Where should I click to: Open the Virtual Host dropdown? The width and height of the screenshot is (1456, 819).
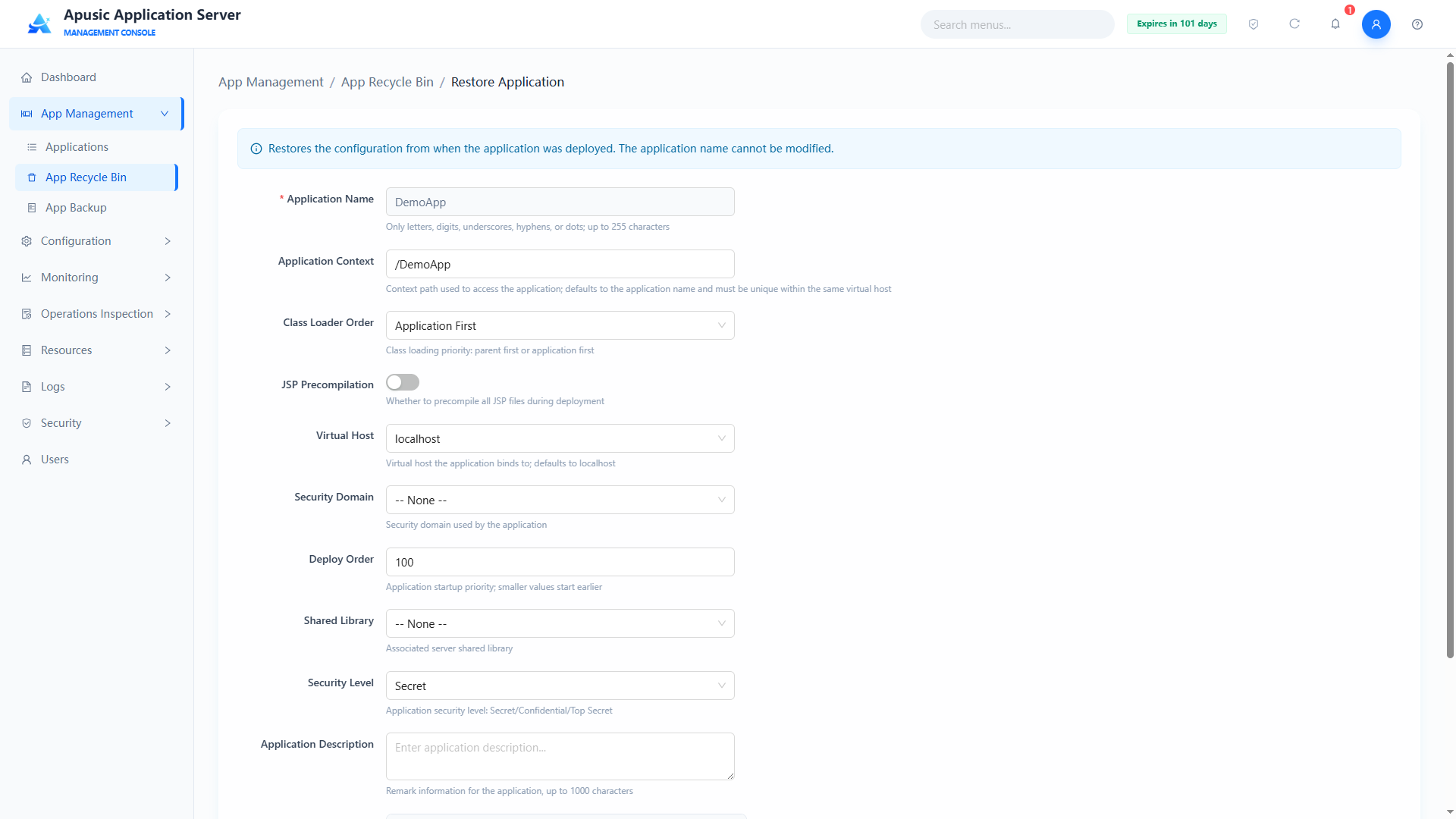click(x=560, y=438)
